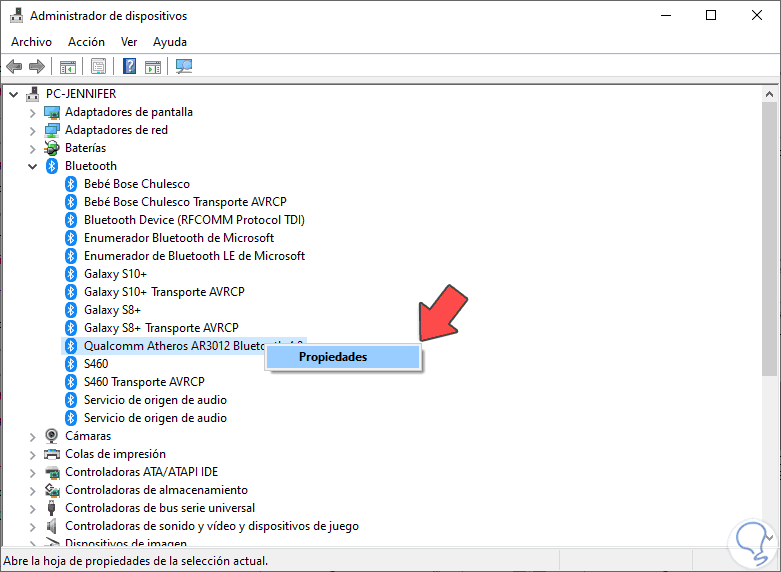Expand Controladoras ATA/ATAPI IDE
Image resolution: width=781 pixels, height=572 pixels.
point(32,472)
